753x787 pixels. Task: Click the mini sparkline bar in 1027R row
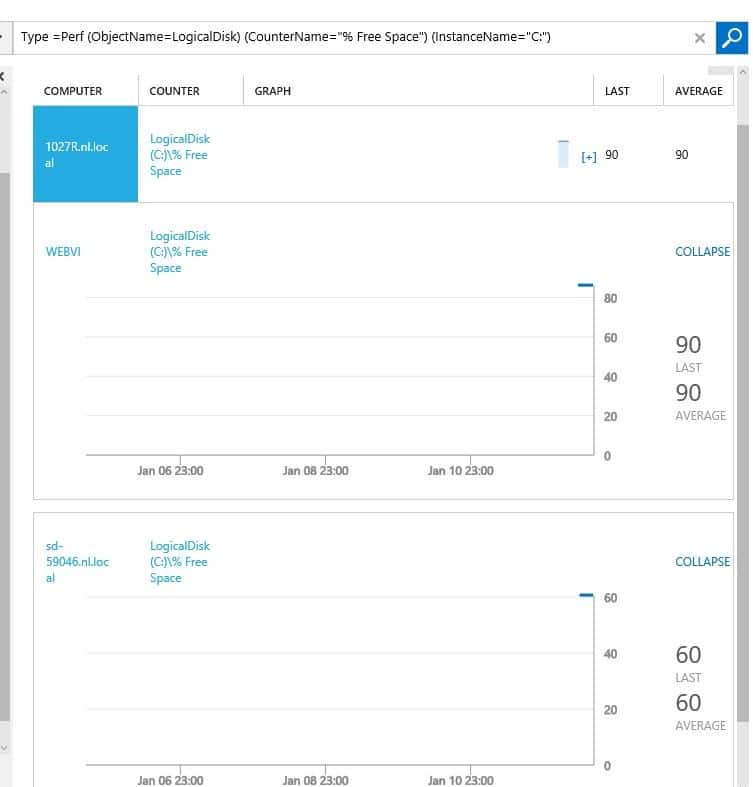[564, 154]
